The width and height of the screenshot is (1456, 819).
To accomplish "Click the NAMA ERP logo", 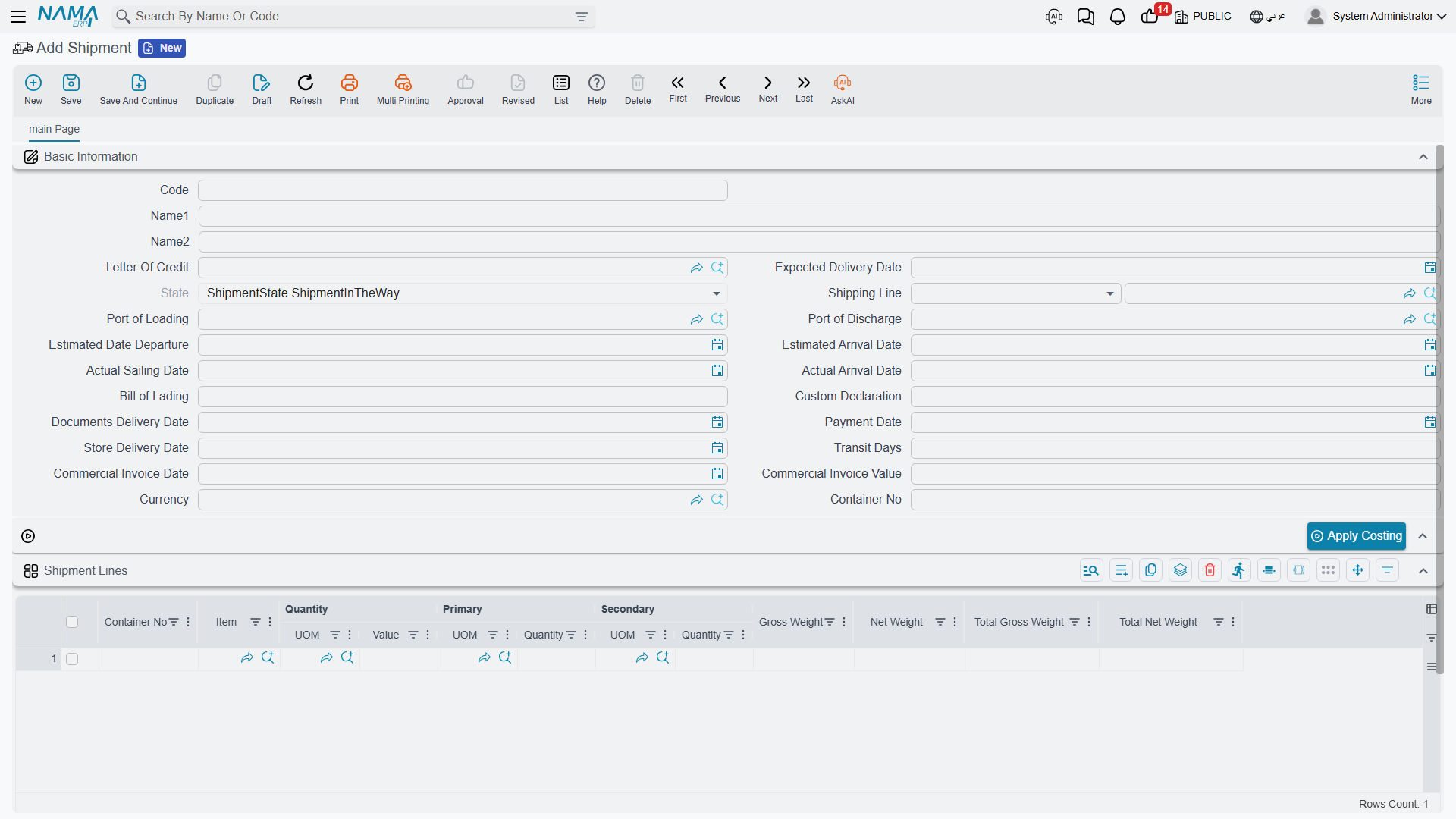I will (x=67, y=16).
